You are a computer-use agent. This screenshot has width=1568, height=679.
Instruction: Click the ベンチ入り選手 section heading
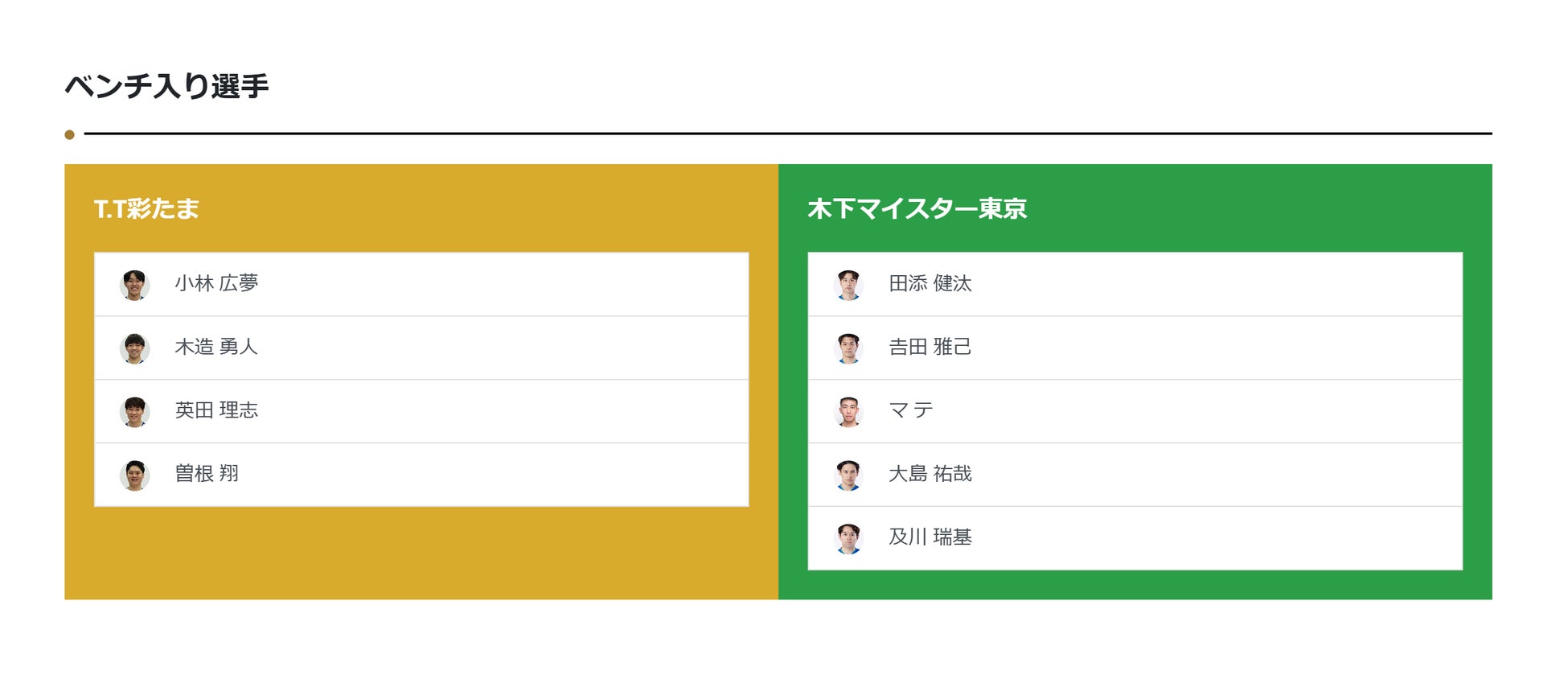169,83
